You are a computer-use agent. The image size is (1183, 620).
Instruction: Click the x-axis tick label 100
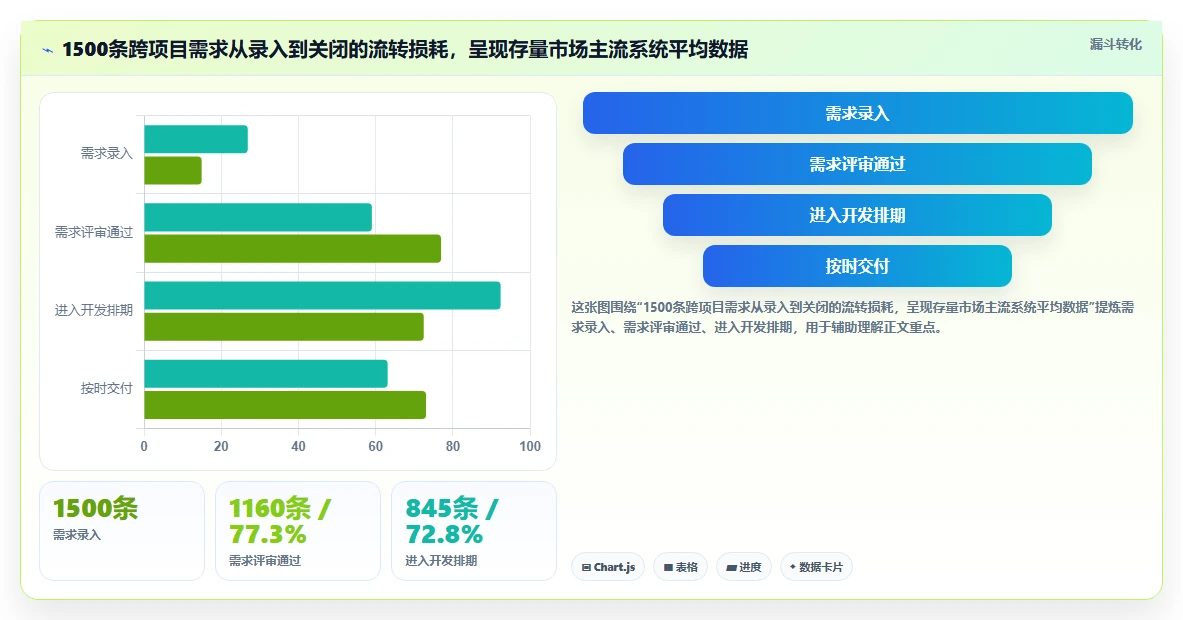[x=530, y=447]
